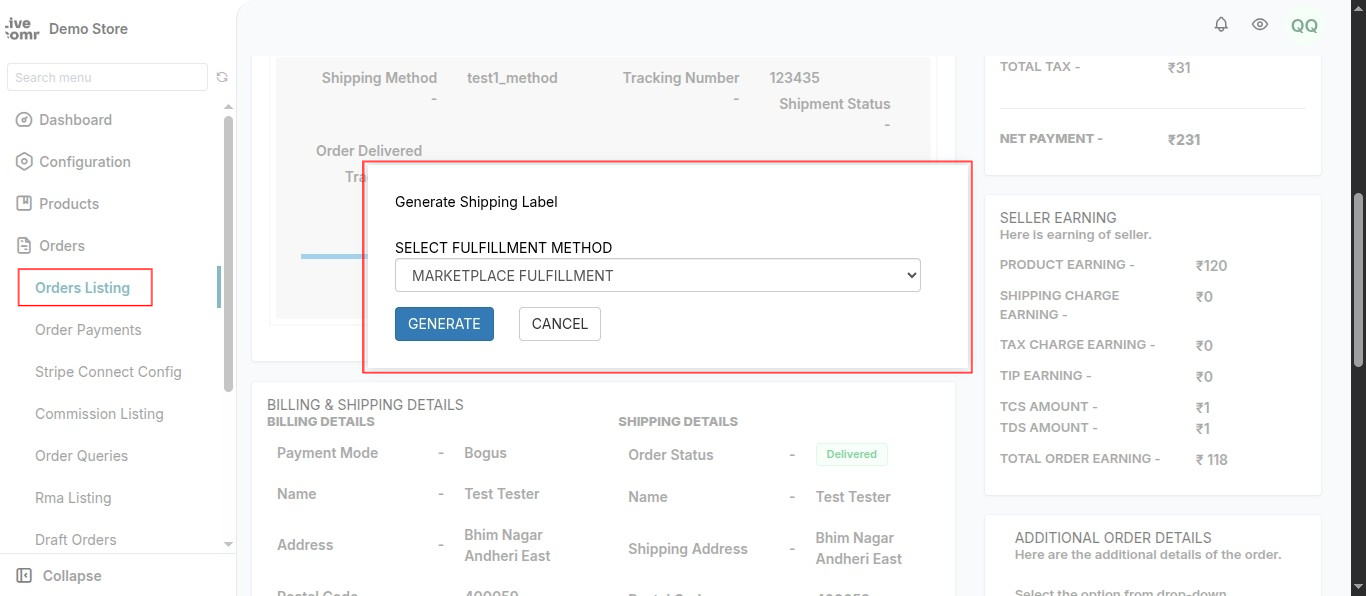1366x596 pixels.
Task: Click the SELLER EARNING heading
Action: click(x=1058, y=217)
